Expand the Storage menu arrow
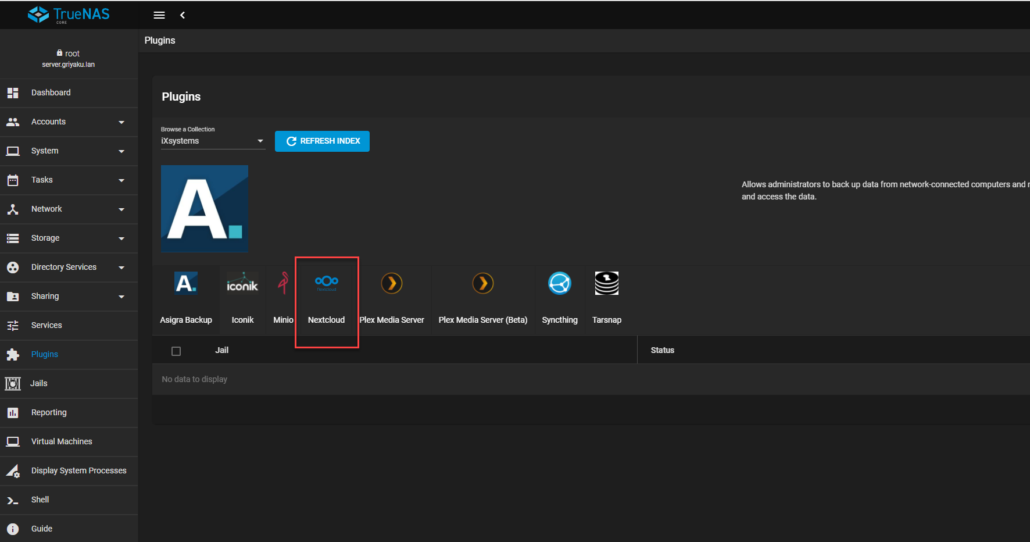 (x=122, y=238)
